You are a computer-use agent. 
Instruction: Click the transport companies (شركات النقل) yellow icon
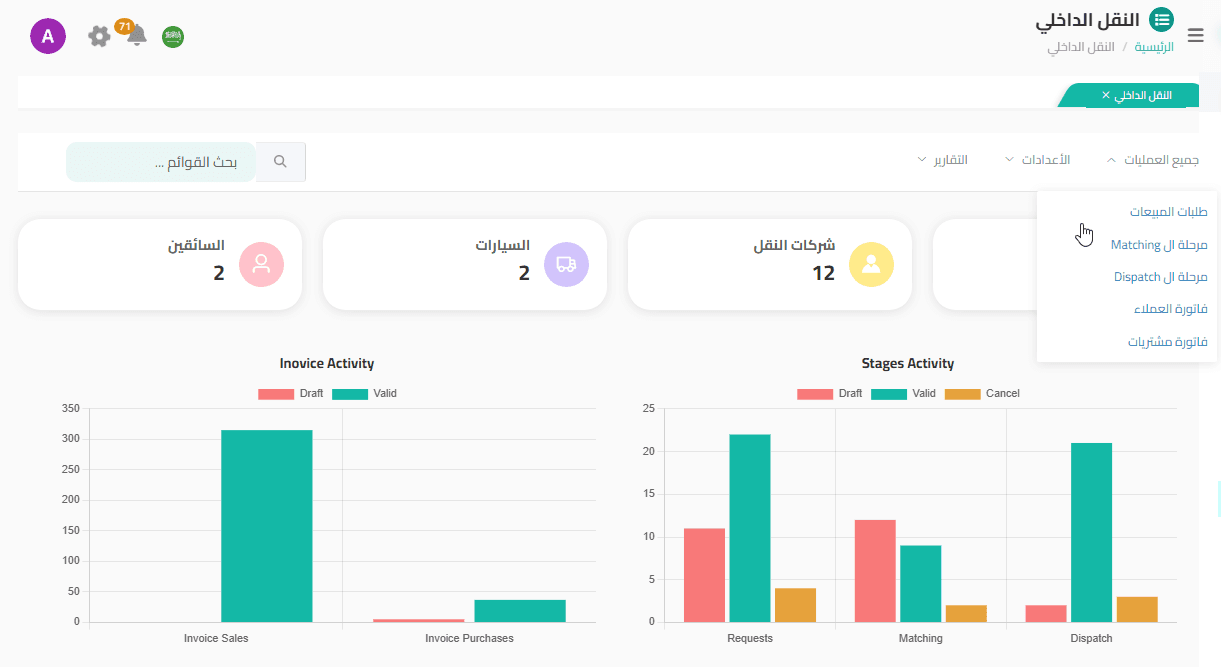871,264
